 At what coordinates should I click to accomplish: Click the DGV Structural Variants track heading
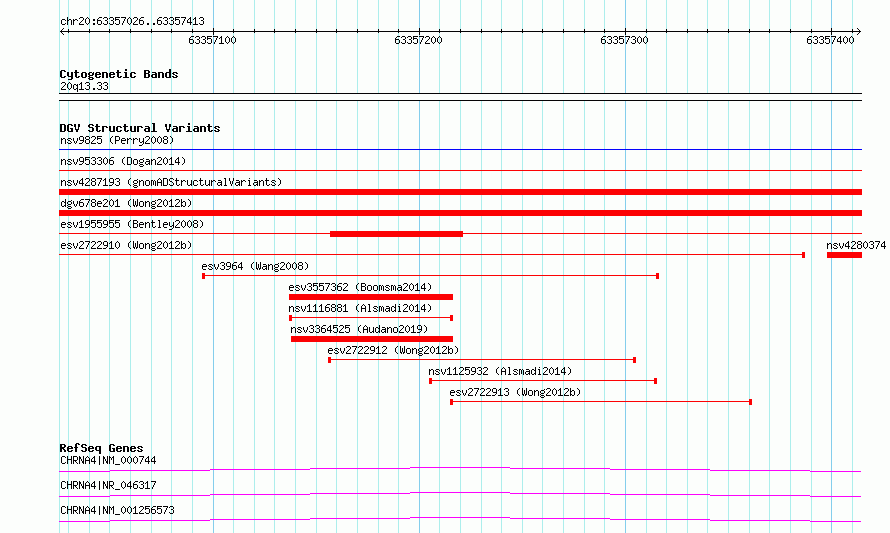(140, 128)
